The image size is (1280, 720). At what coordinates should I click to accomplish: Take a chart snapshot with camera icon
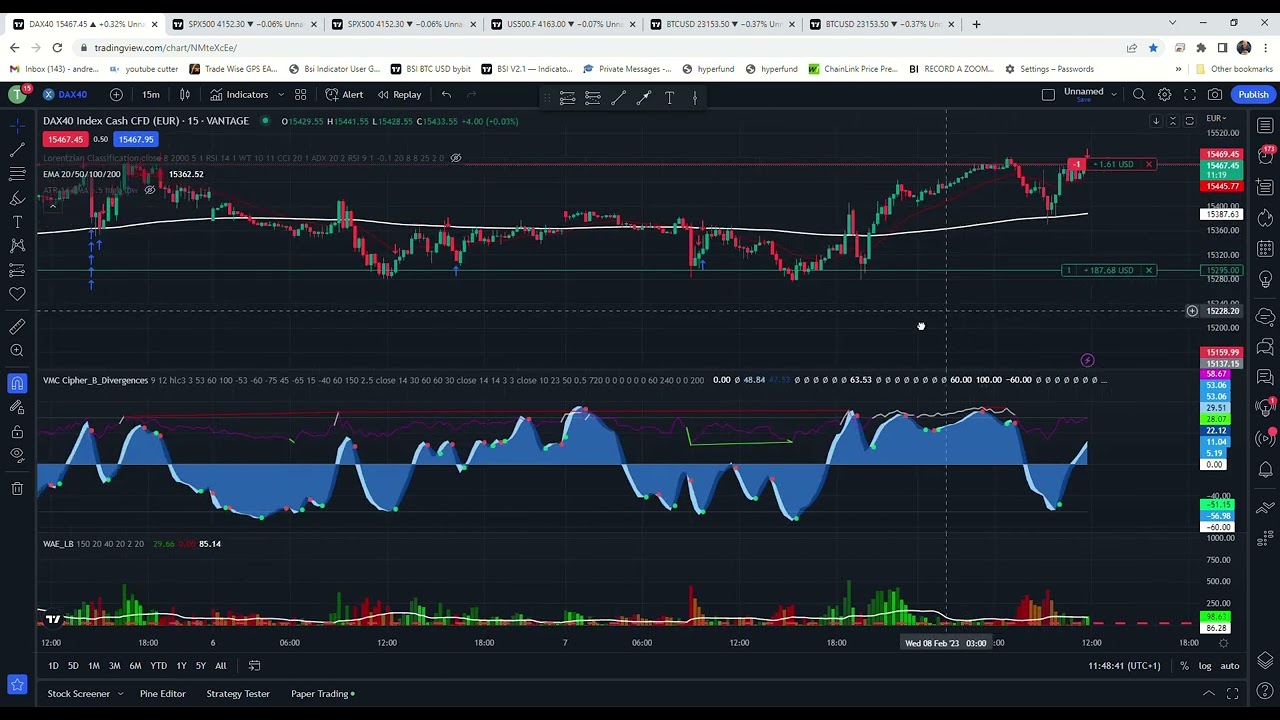[1215, 94]
